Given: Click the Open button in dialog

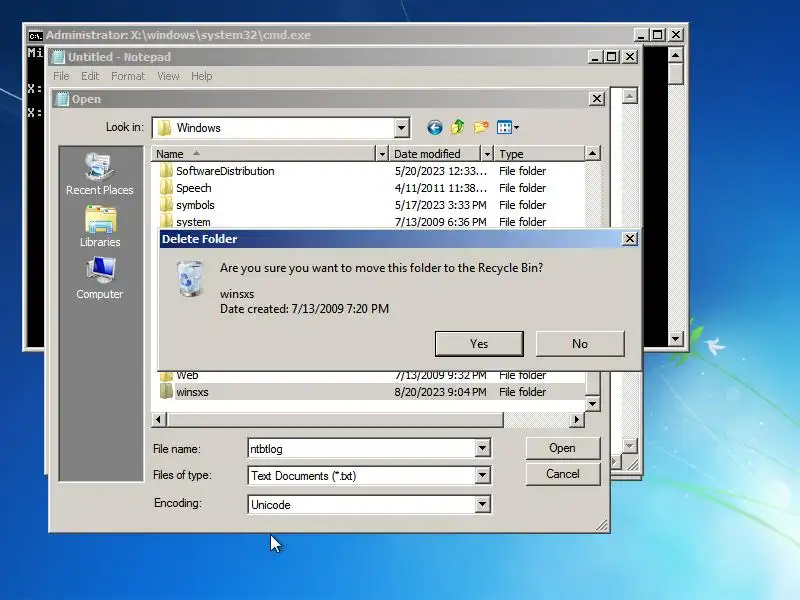Looking at the screenshot, I should [562, 448].
